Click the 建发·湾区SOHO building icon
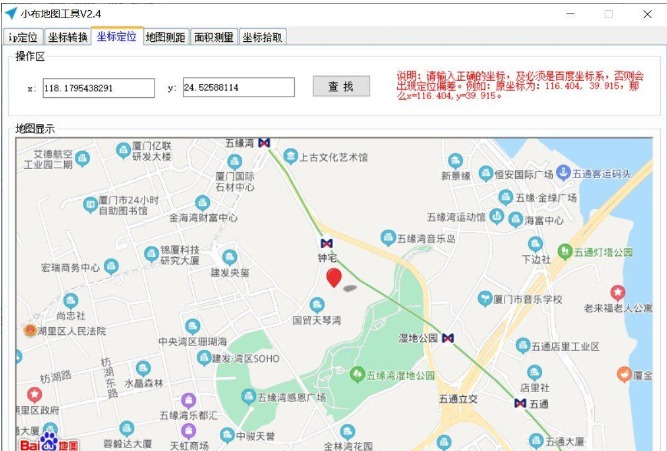Image resolution: width=667 pixels, height=451 pixels. pyautogui.click(x=205, y=358)
